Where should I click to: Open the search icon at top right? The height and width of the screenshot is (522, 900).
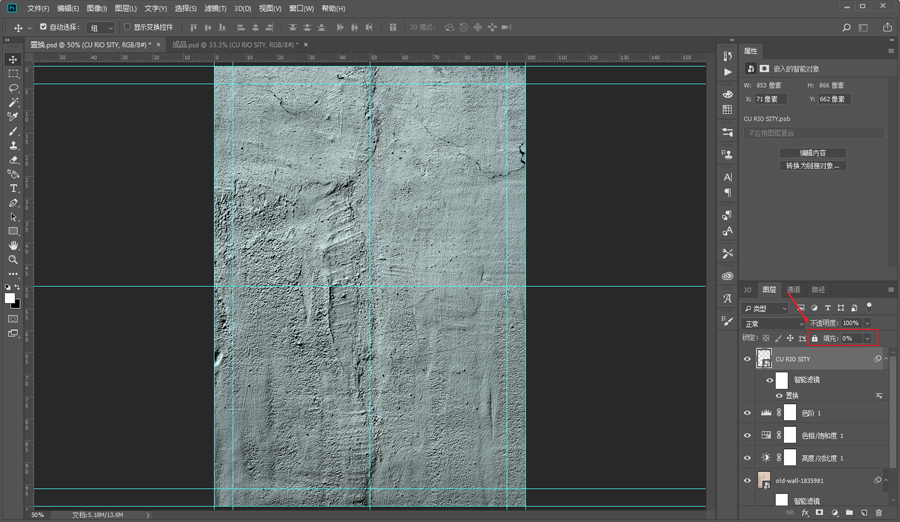point(847,28)
